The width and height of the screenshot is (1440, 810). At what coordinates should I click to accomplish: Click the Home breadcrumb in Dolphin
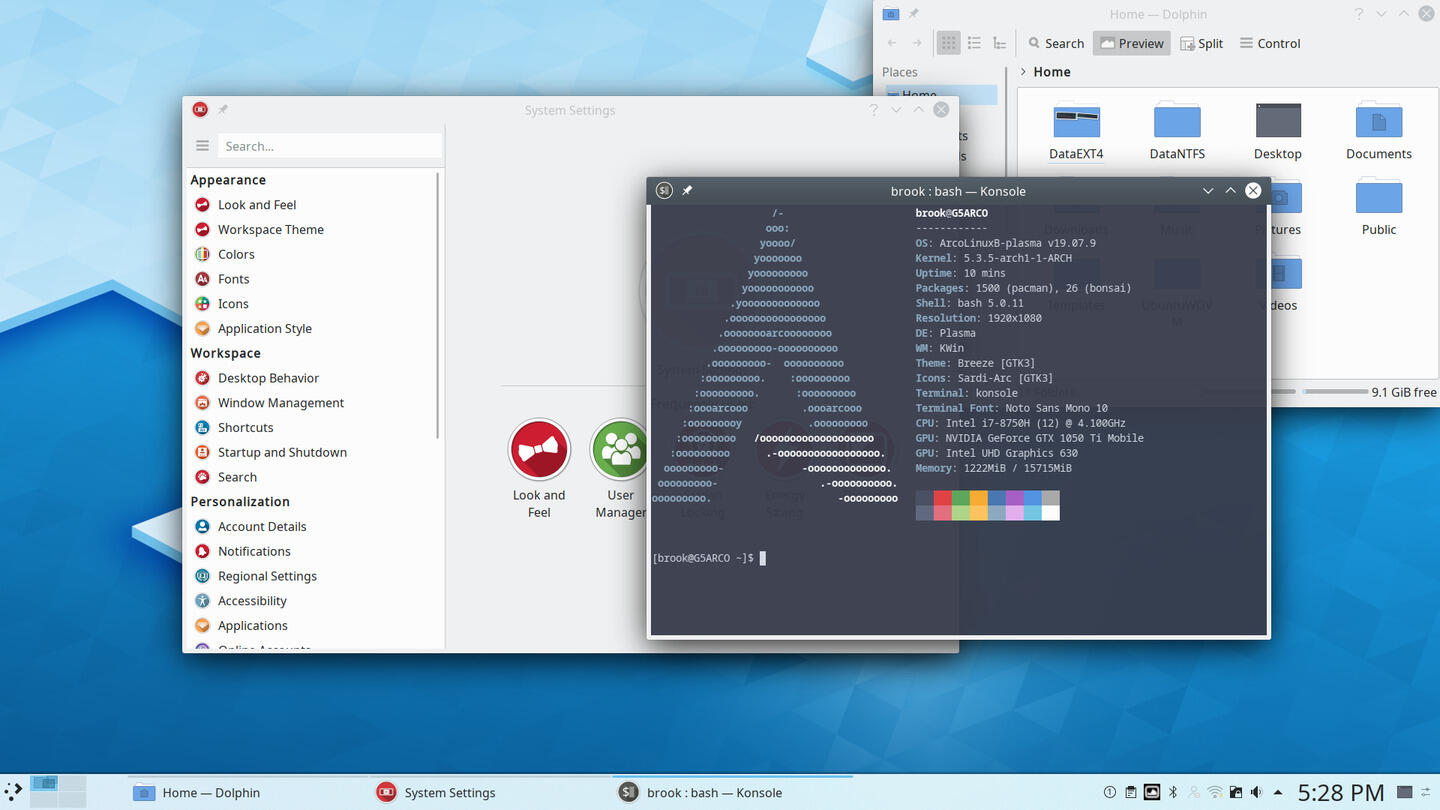(x=1052, y=72)
